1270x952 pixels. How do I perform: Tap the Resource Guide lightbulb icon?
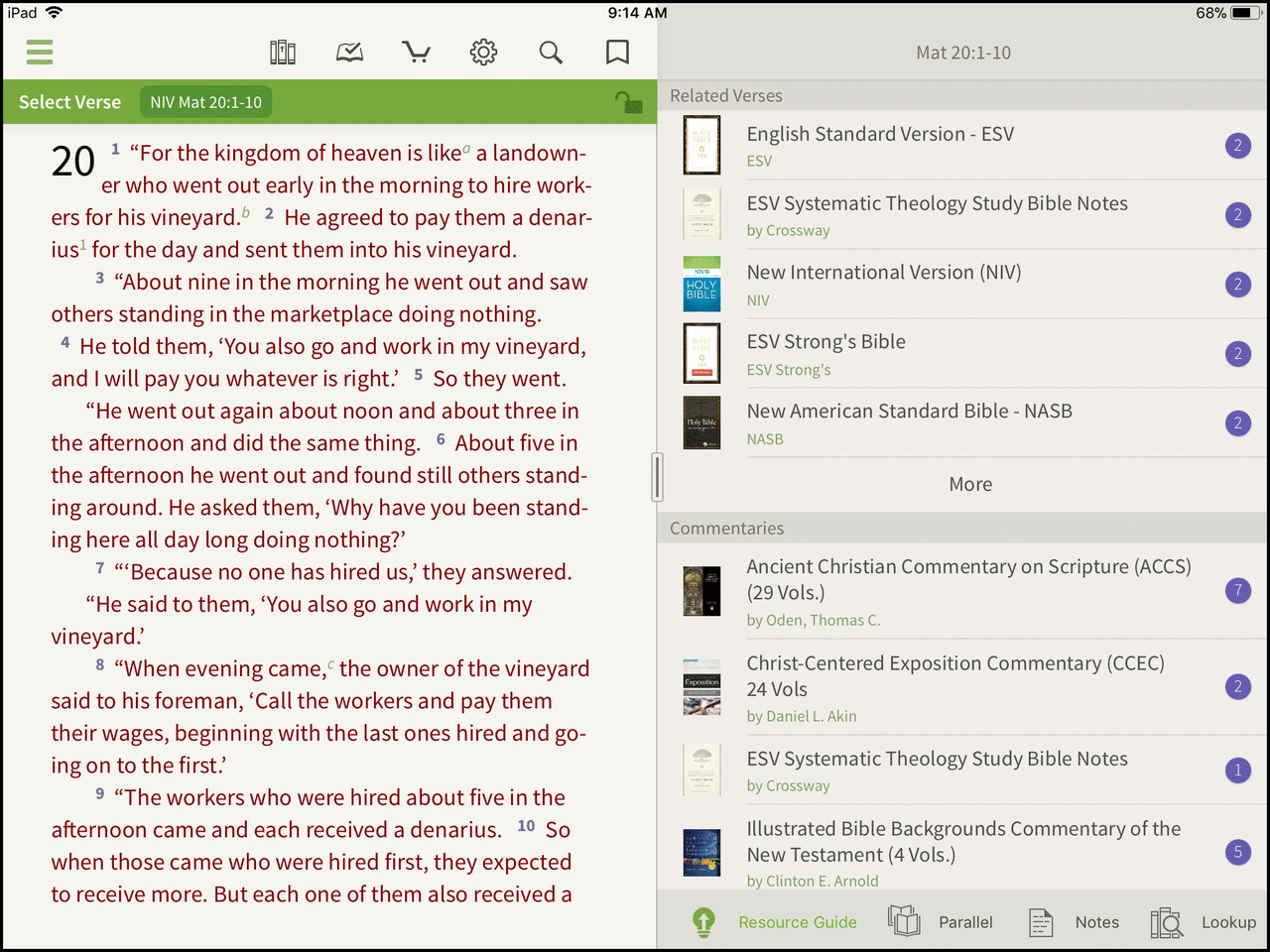(x=703, y=922)
